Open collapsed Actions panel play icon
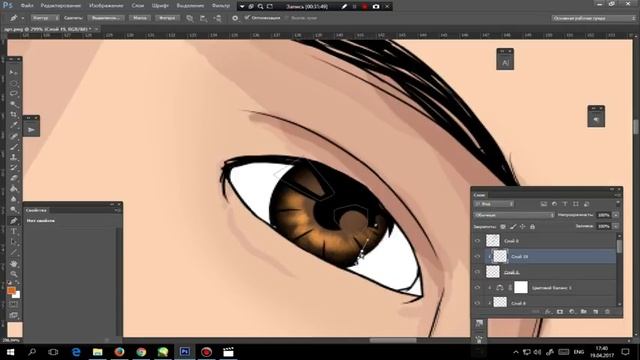 pos(31,130)
